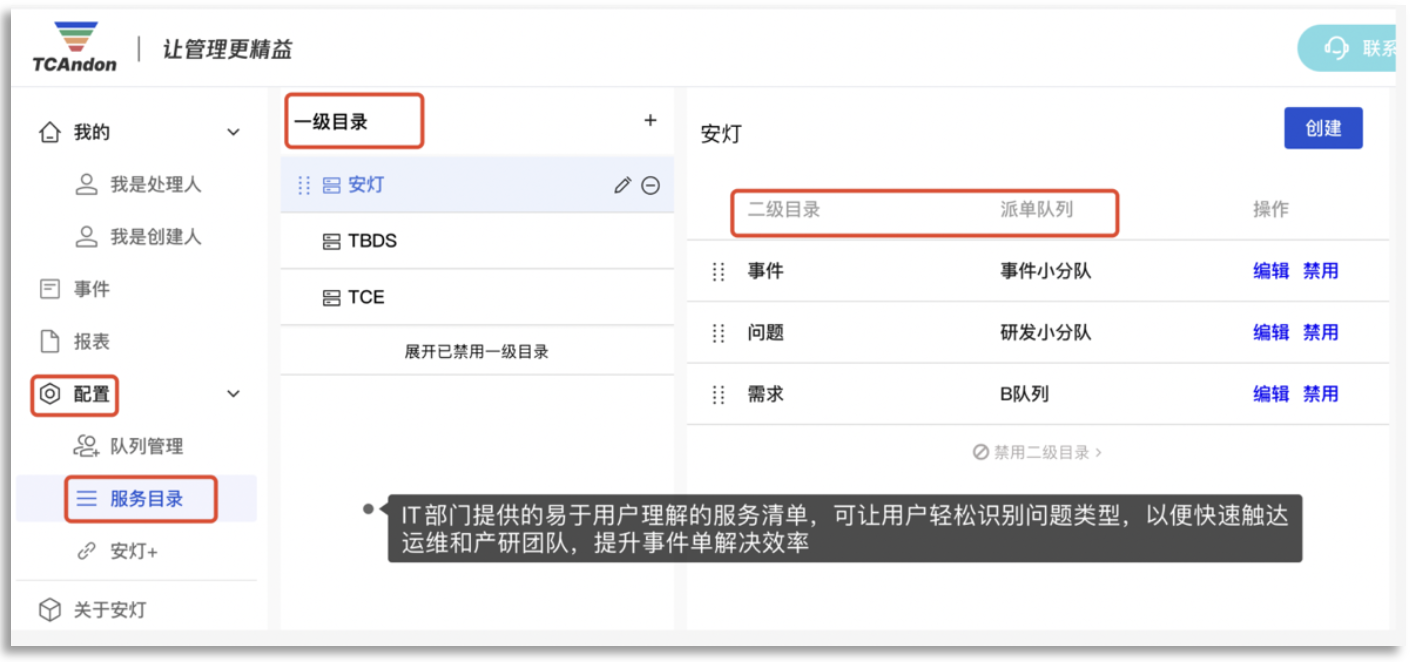Click person icon next to 我是创建人
Screen dimensions: 1410x662
tap(87, 237)
